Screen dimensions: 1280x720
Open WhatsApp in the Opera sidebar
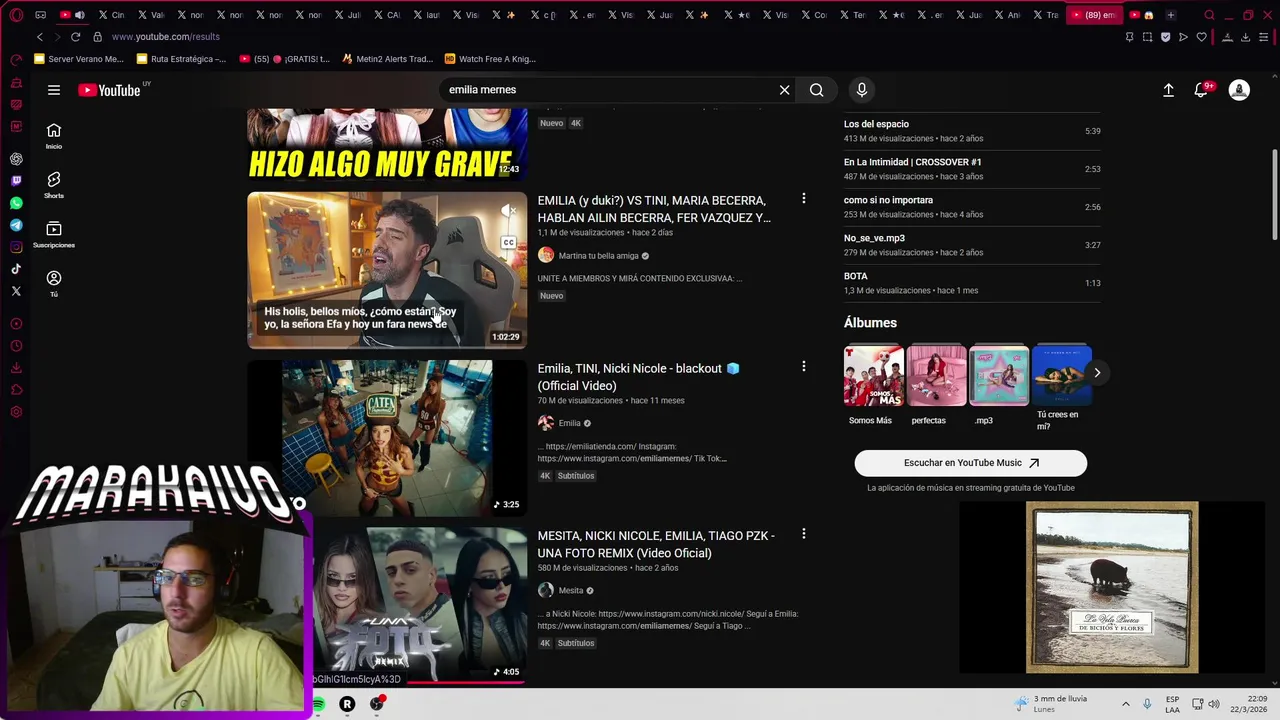pyautogui.click(x=16, y=203)
